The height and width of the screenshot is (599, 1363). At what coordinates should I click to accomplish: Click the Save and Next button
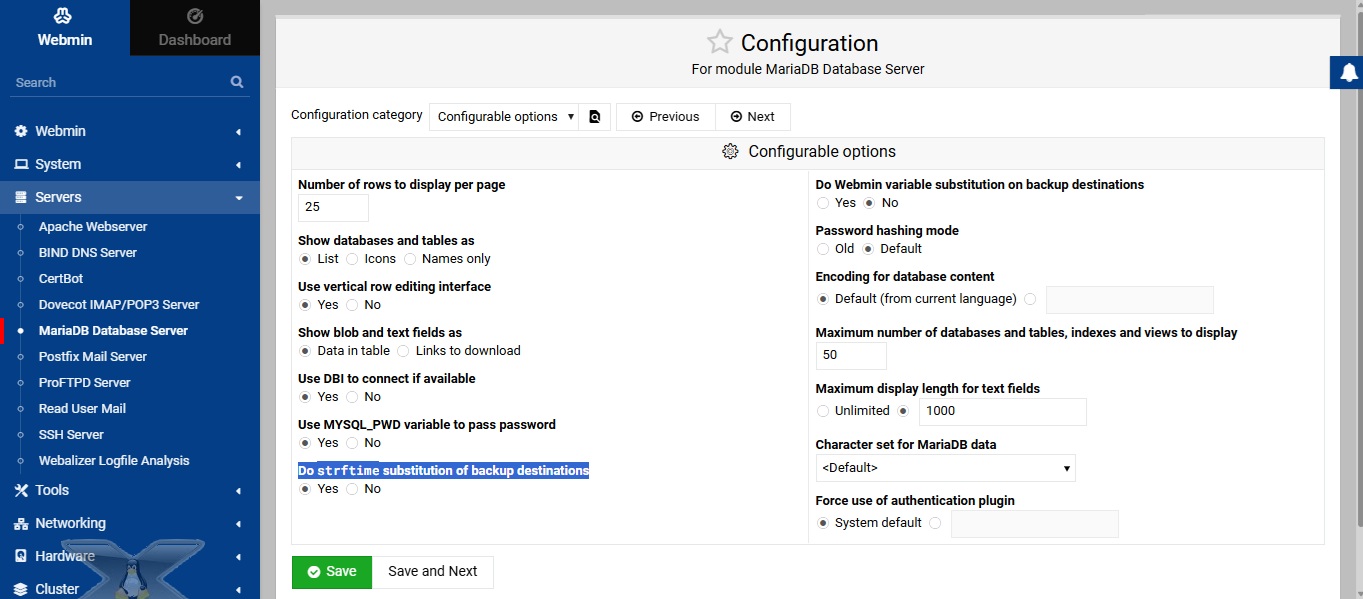(433, 572)
